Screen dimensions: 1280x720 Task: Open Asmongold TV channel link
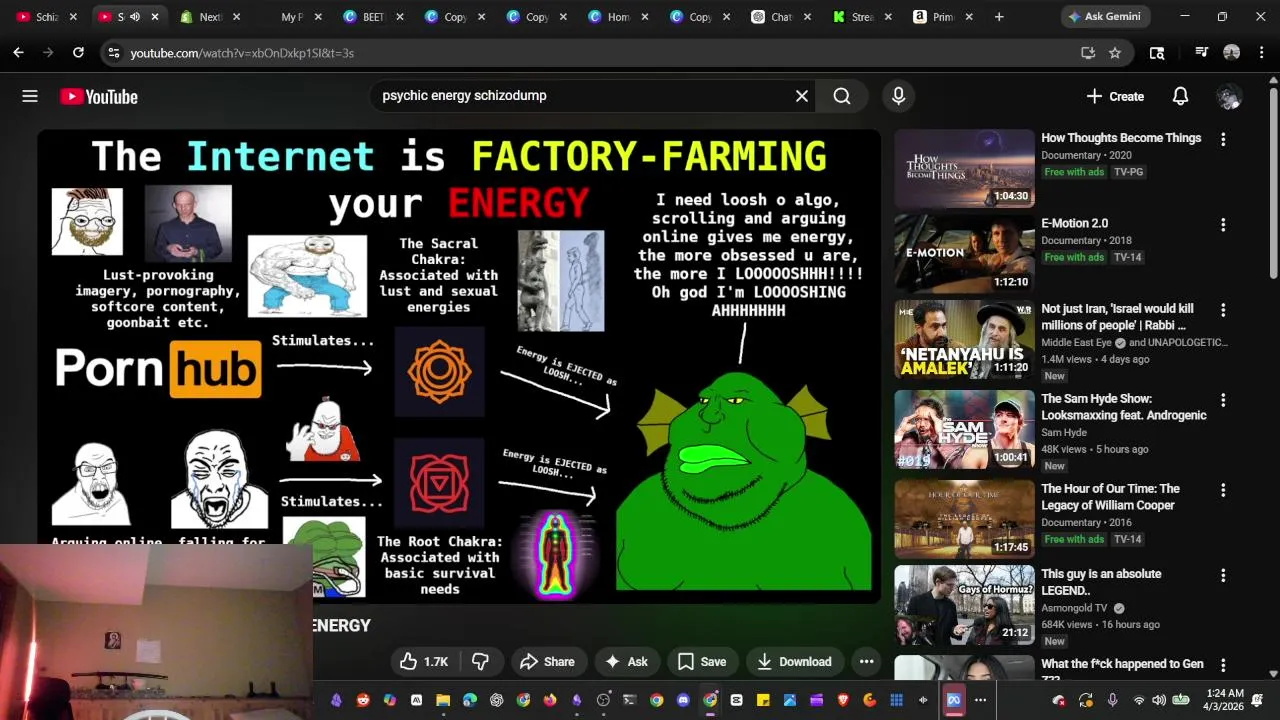pyautogui.click(x=1074, y=608)
